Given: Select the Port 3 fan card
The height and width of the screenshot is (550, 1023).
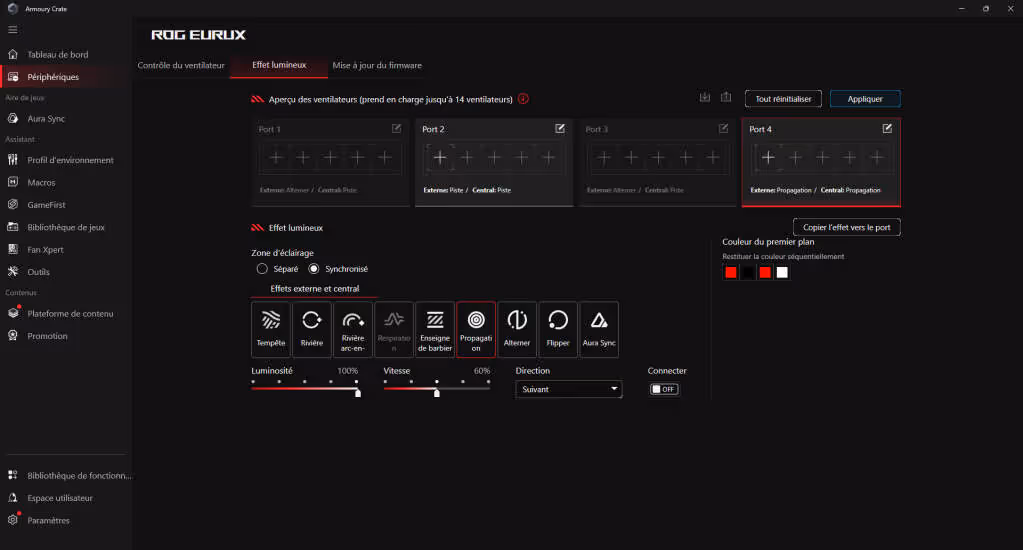Looking at the screenshot, I should [x=658, y=162].
